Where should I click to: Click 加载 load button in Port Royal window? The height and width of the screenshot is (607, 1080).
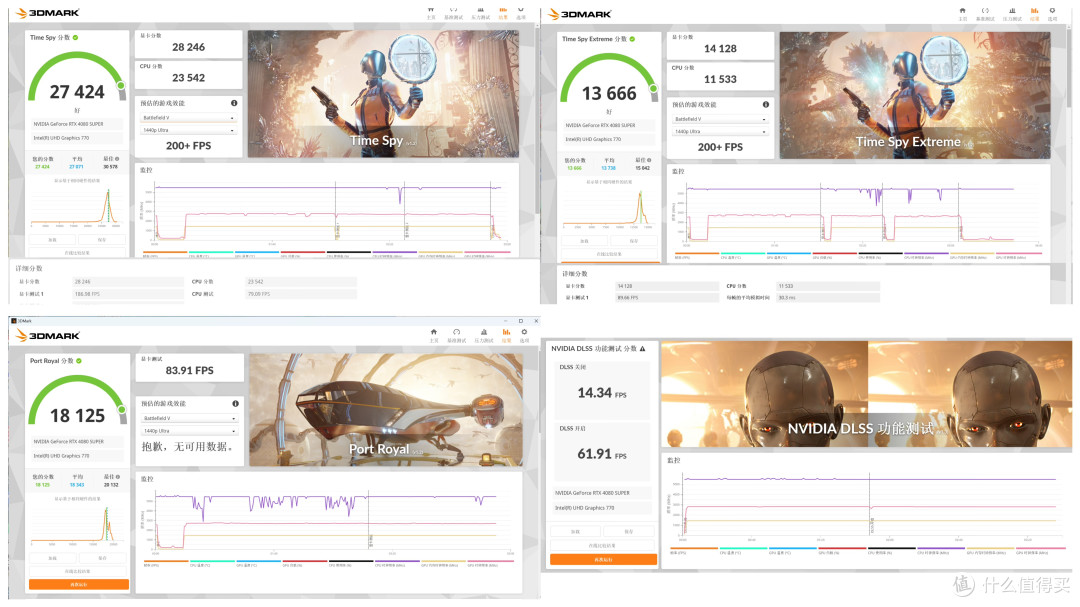[52, 558]
